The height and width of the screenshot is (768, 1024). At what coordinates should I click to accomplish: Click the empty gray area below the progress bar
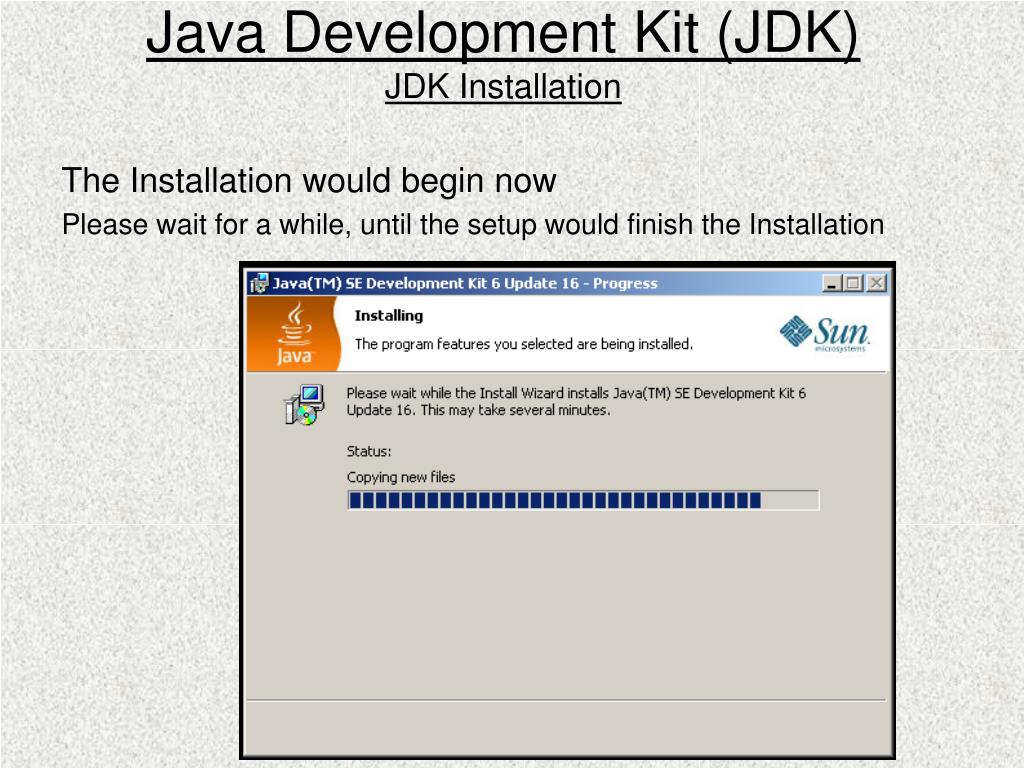[x=567, y=604]
